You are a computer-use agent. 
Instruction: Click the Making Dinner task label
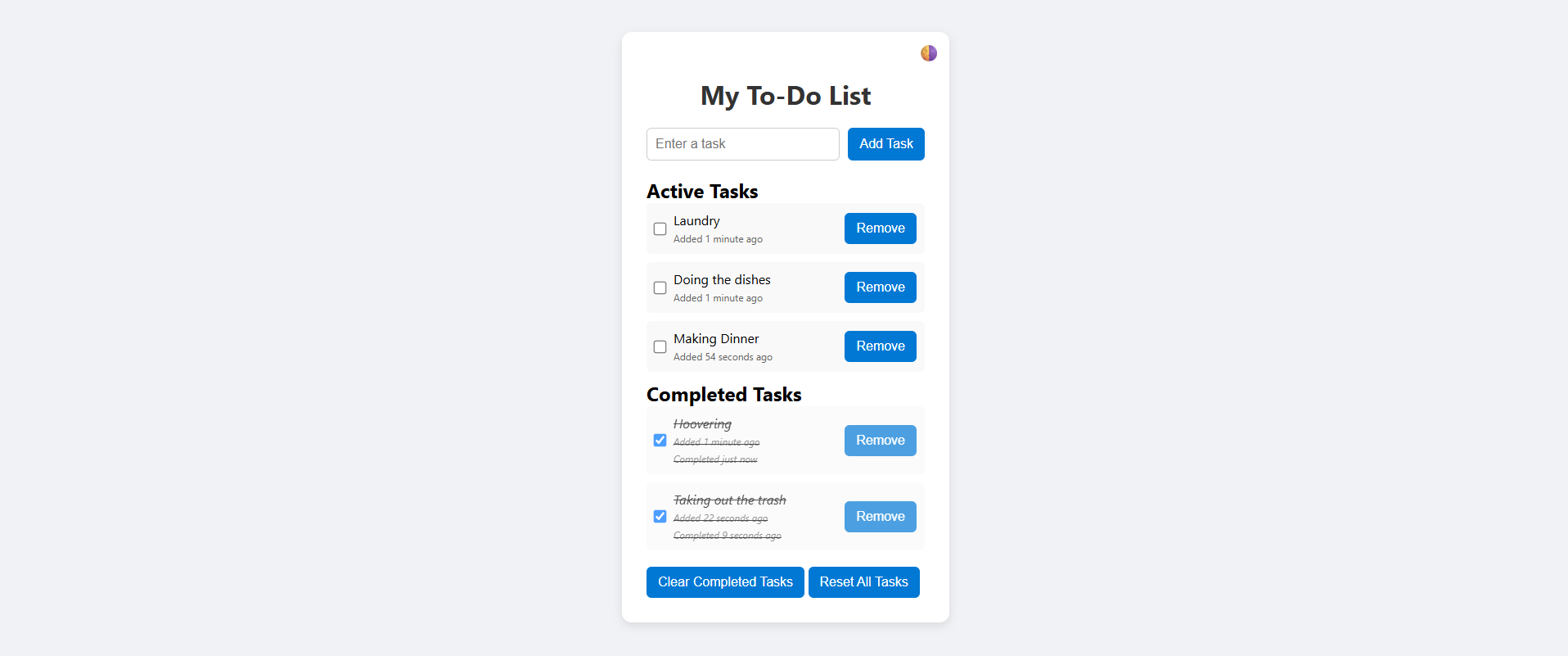click(716, 339)
